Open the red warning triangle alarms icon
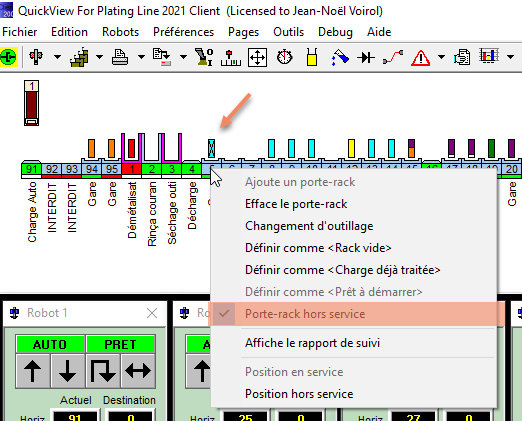522x421 pixels. tap(420, 58)
